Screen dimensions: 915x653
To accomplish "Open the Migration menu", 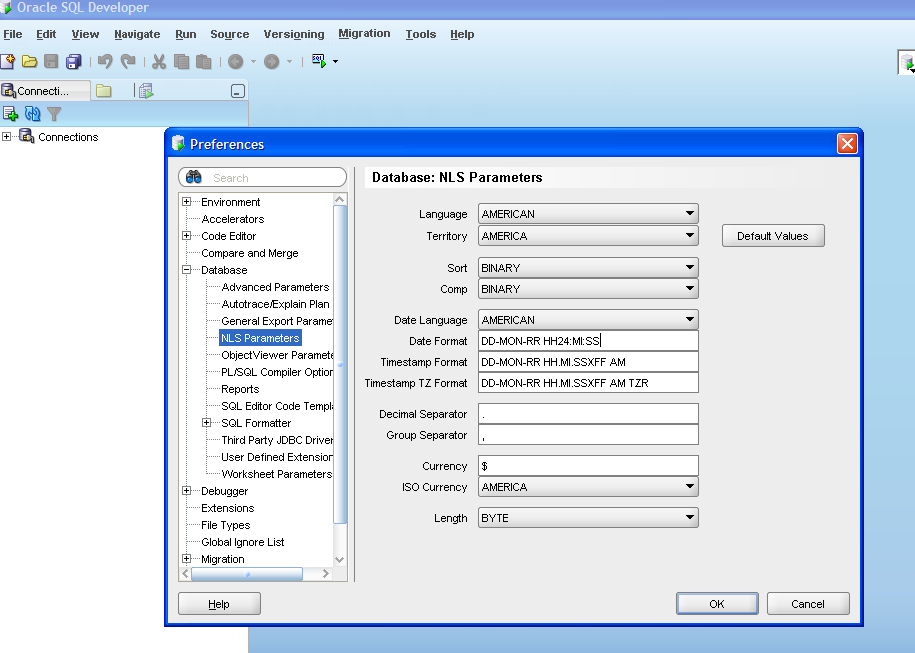I will 364,34.
